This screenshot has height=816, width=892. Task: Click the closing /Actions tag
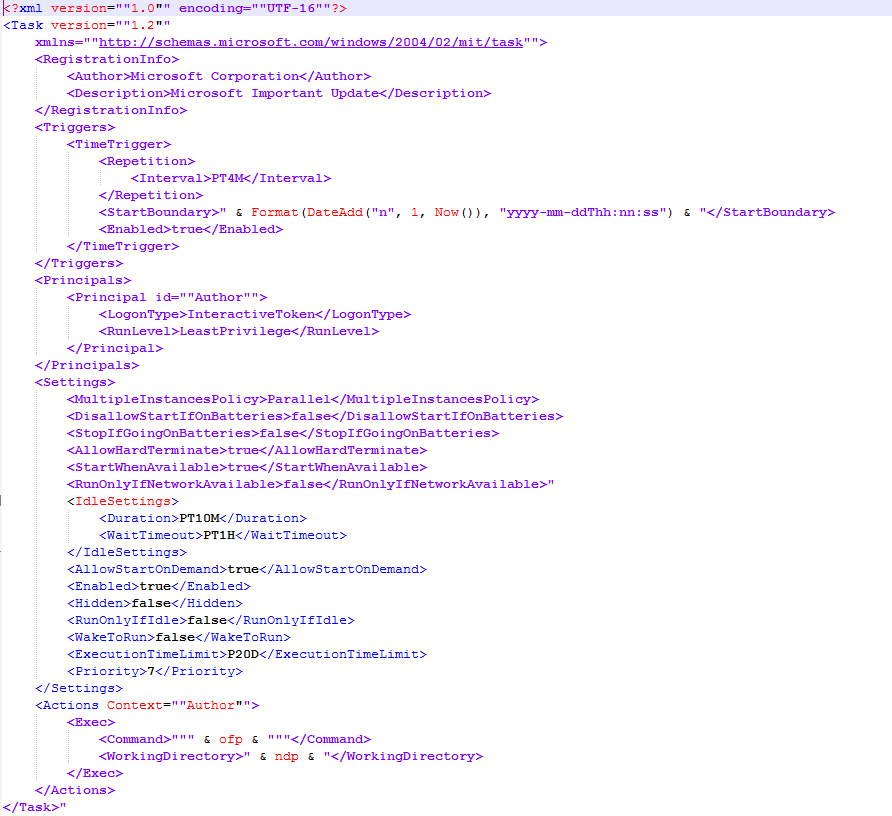(75, 792)
